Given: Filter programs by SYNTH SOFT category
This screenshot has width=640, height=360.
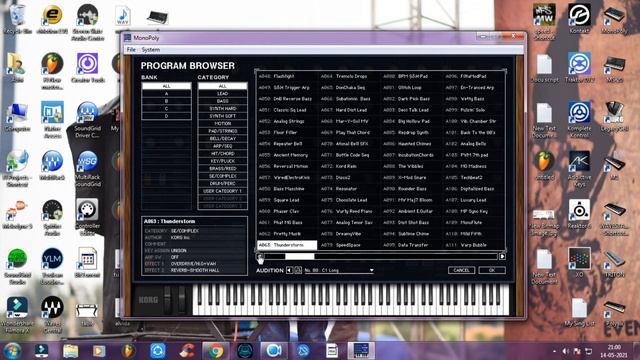Looking at the screenshot, I should point(222,116).
